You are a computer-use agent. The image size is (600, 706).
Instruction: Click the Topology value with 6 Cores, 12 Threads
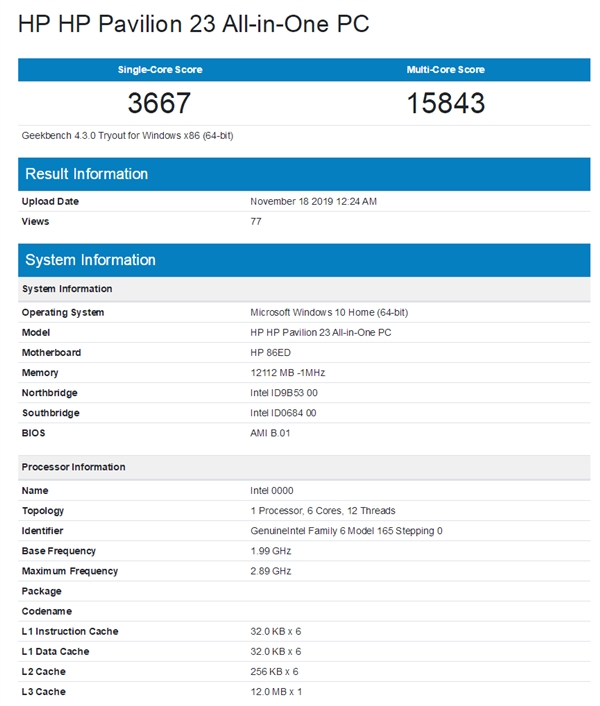(x=322, y=511)
